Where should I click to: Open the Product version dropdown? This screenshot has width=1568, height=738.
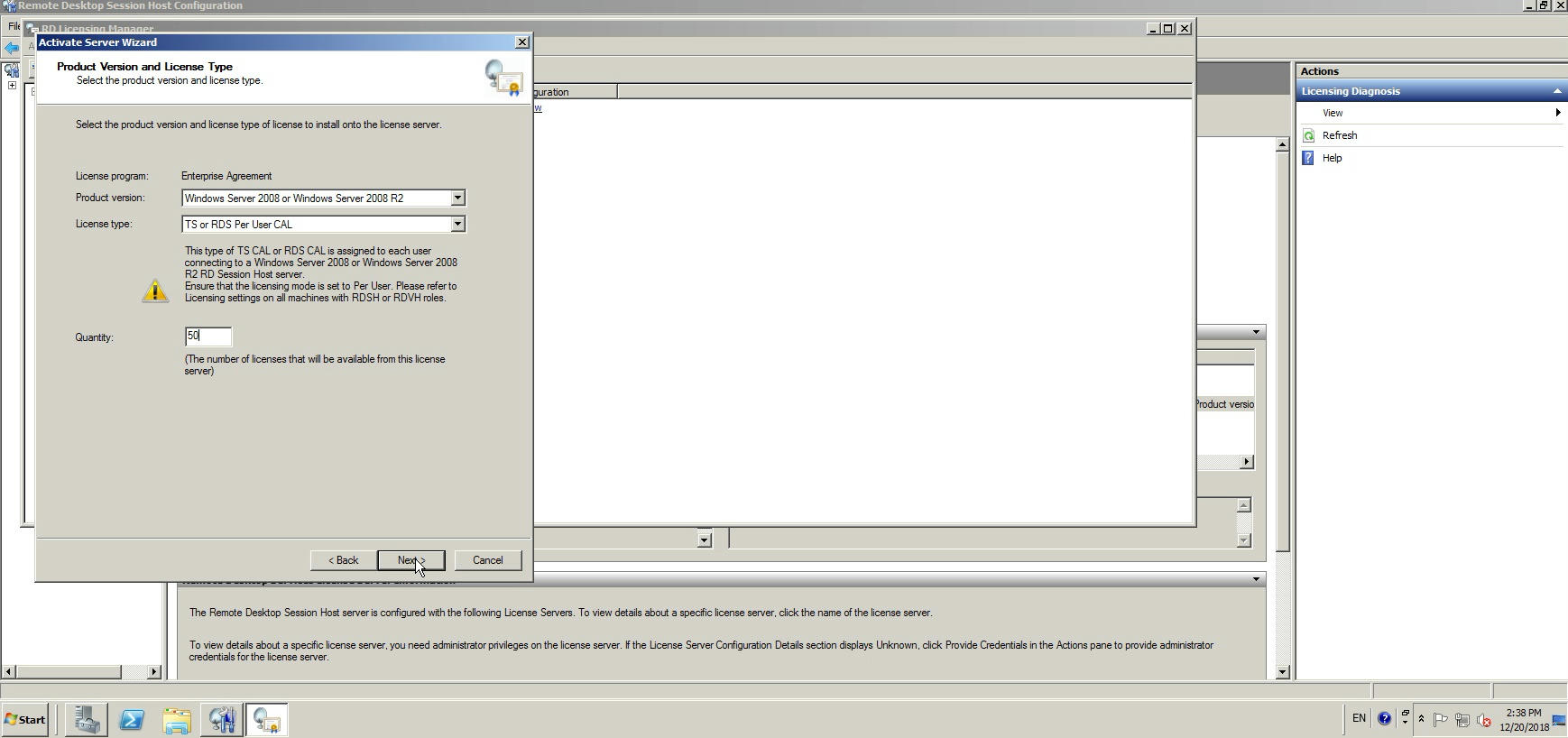point(457,198)
